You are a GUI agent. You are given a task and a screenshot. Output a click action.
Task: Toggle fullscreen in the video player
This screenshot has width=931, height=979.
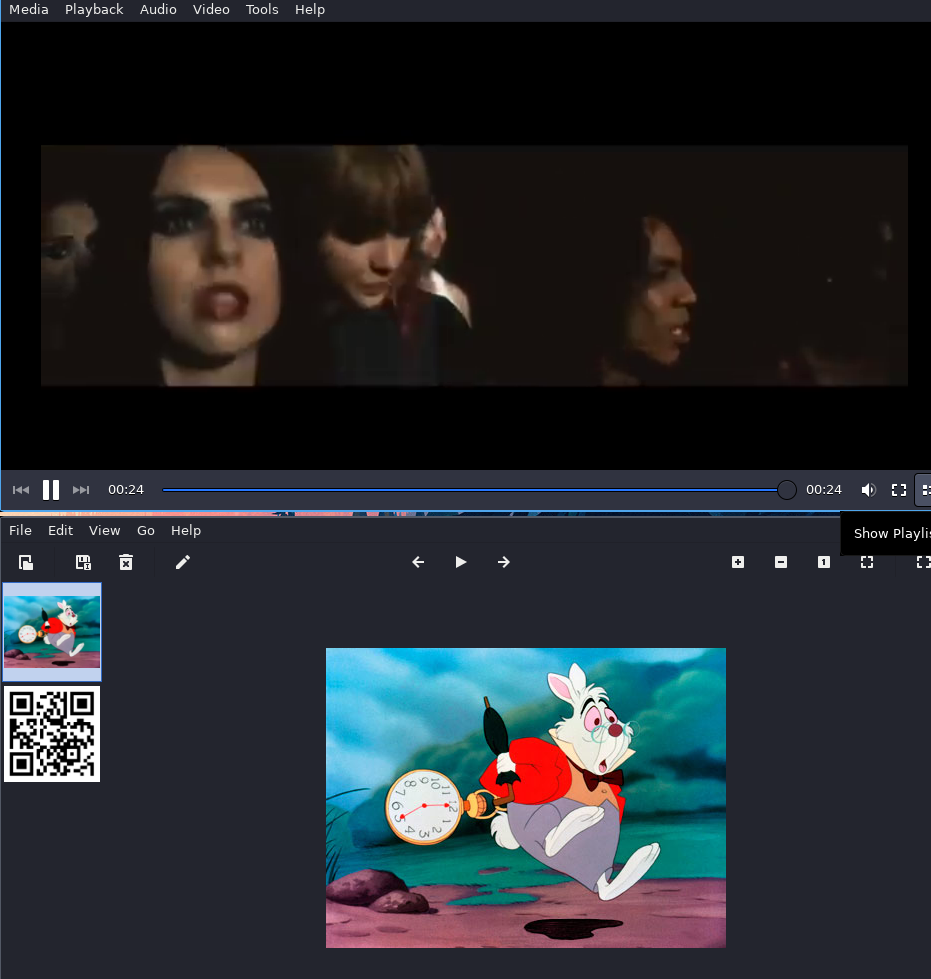[899, 490]
